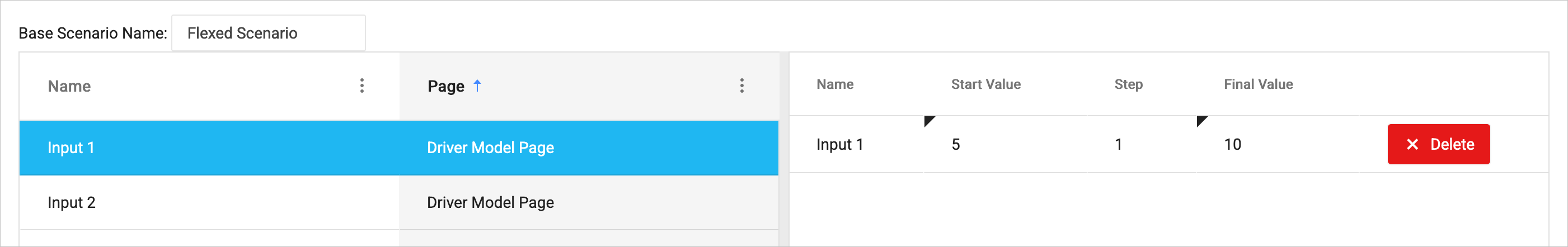Sort the left grid by Name column
Image resolution: width=1568 pixels, height=247 pixels.
click(69, 87)
